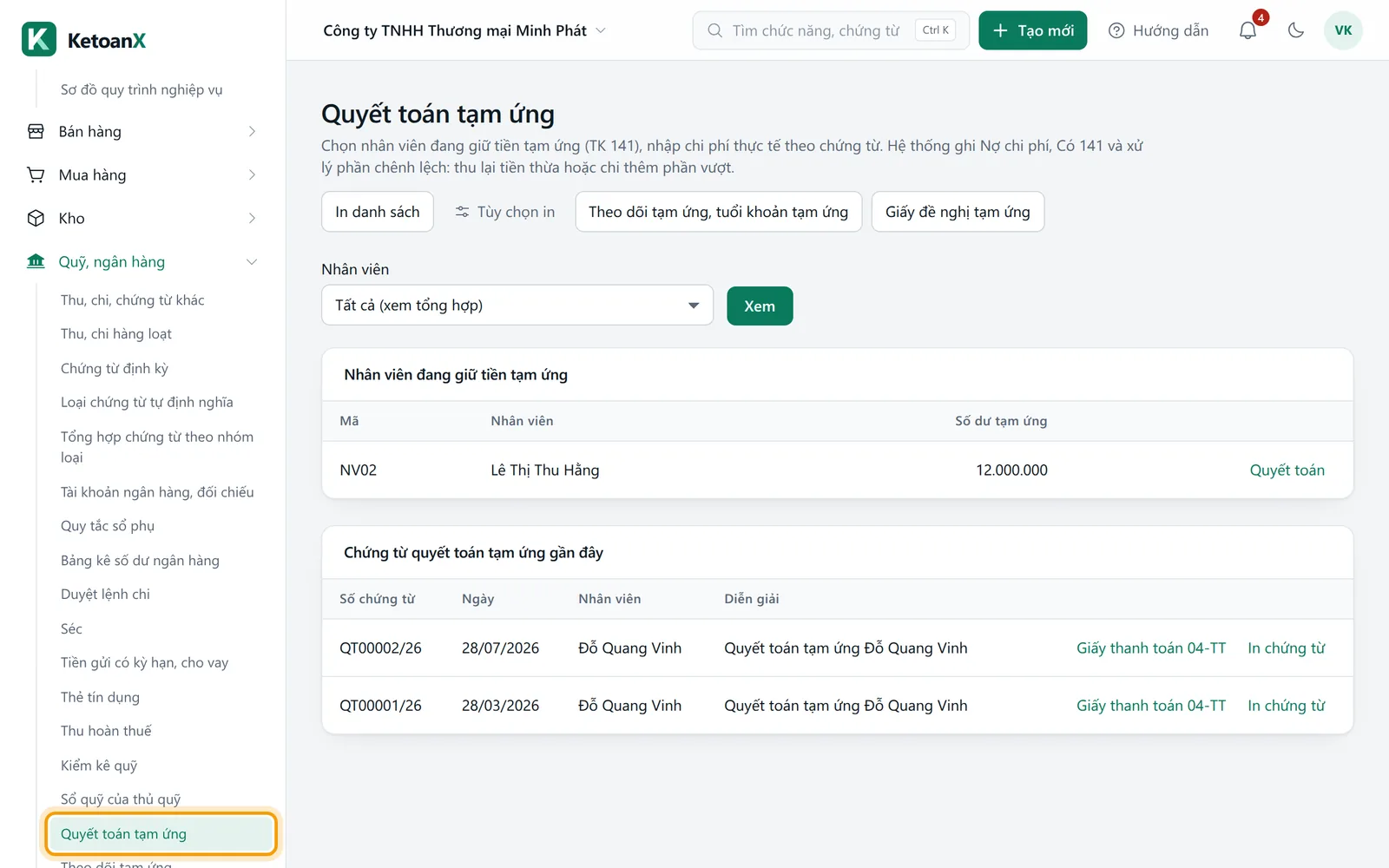Open Tùy chọn in print options

coord(505,212)
